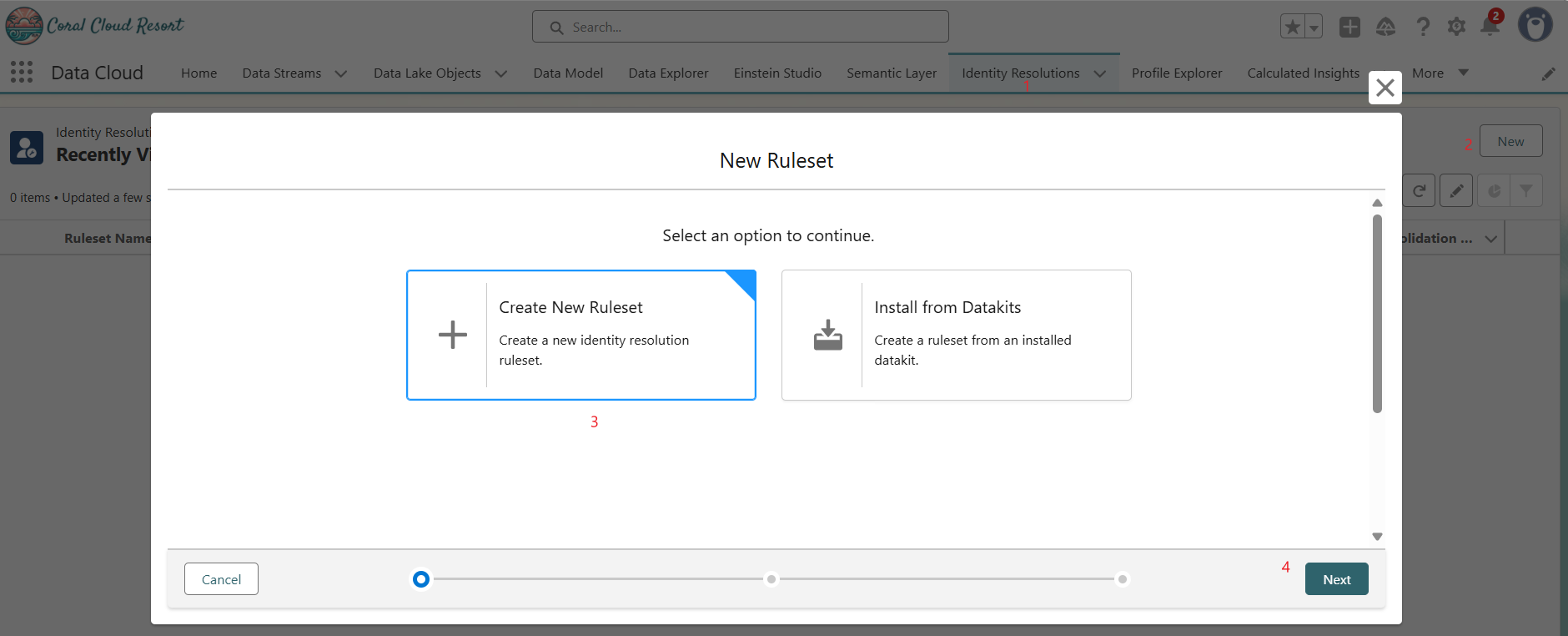Open the Trailhead guidance icon
Image resolution: width=1568 pixels, height=636 pixels.
coord(1385,27)
